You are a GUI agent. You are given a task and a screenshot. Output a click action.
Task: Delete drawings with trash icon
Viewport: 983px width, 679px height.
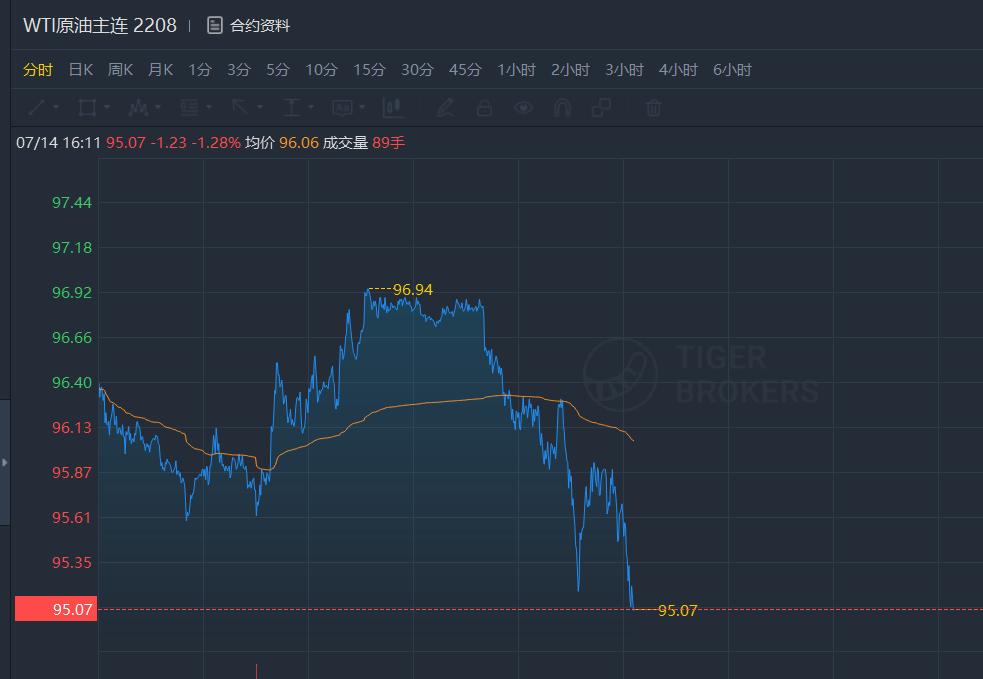tap(653, 108)
